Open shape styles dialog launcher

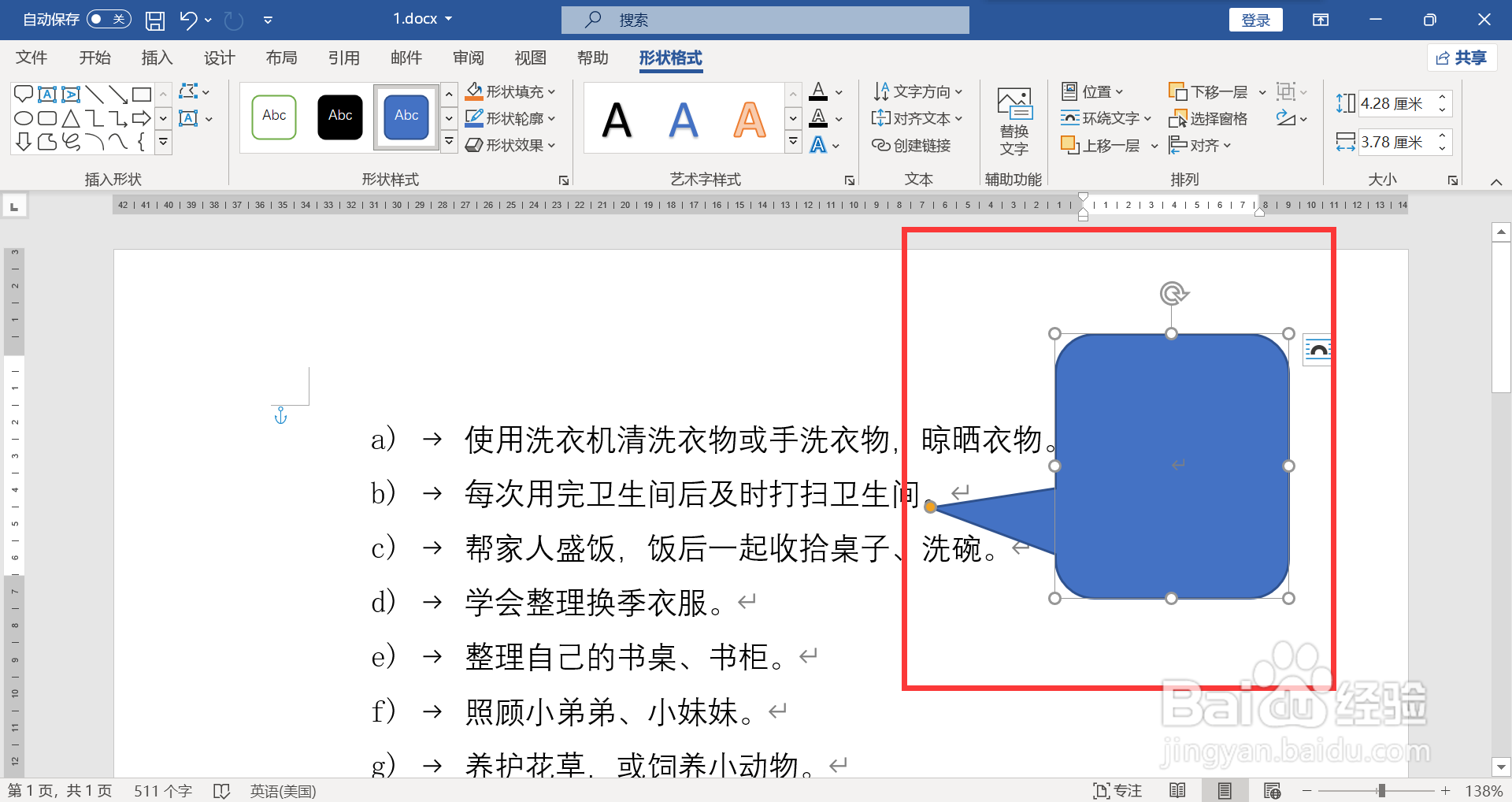coord(564,180)
